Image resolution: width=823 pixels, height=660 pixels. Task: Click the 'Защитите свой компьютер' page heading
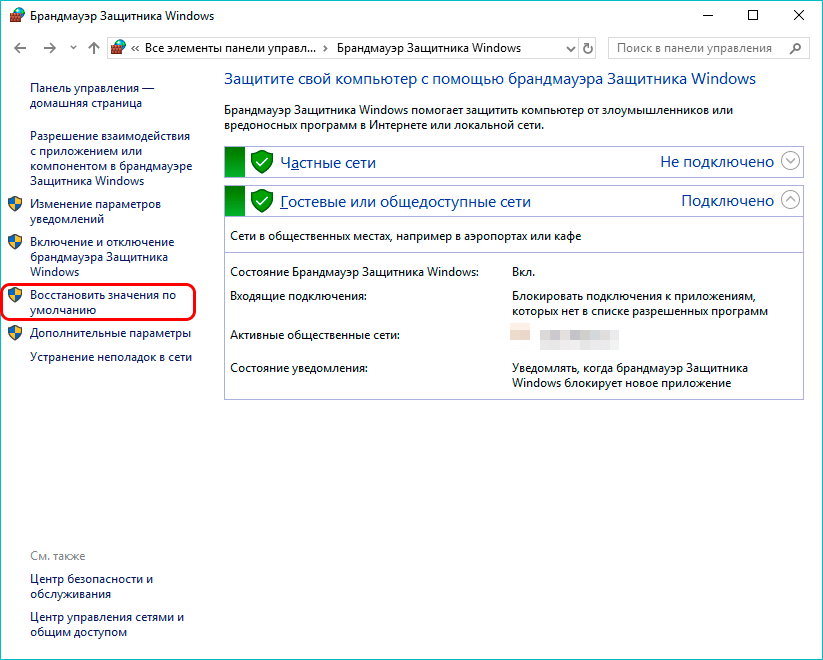[x=490, y=79]
